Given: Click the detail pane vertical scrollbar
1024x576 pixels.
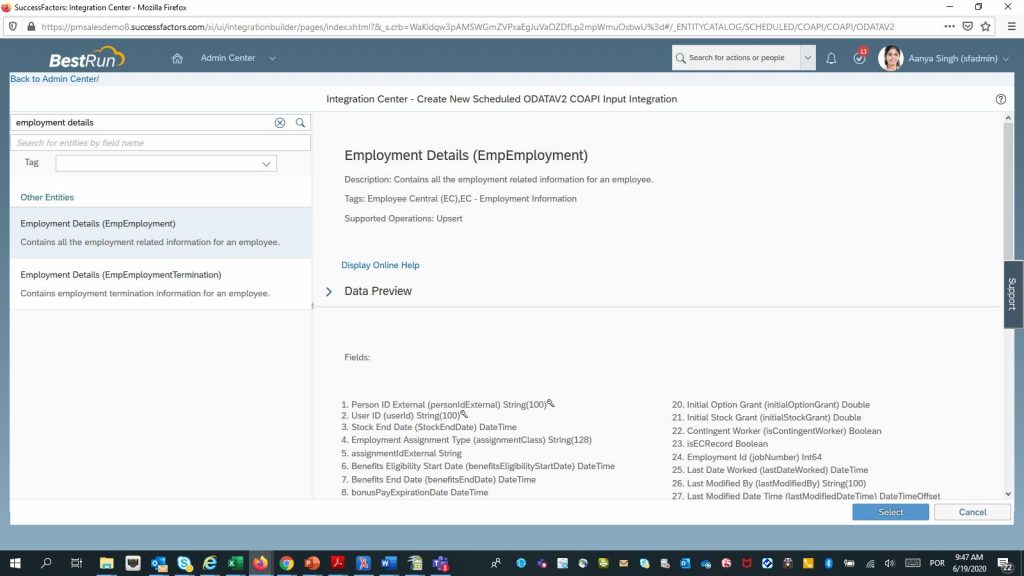Looking at the screenshot, I should coord(1008,189).
